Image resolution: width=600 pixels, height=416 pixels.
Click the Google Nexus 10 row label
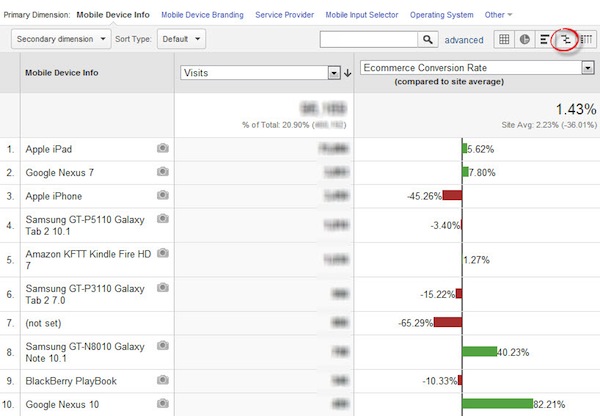click(62, 405)
